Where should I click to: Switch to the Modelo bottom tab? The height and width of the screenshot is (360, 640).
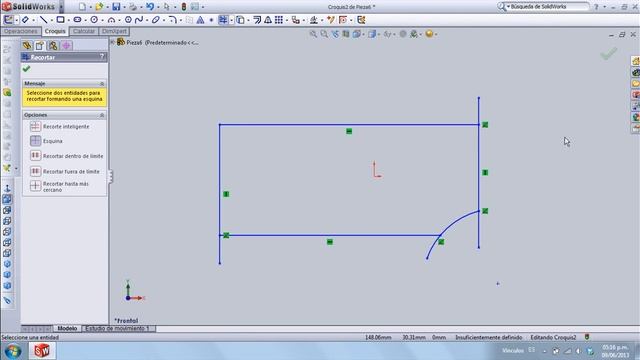[x=67, y=328]
